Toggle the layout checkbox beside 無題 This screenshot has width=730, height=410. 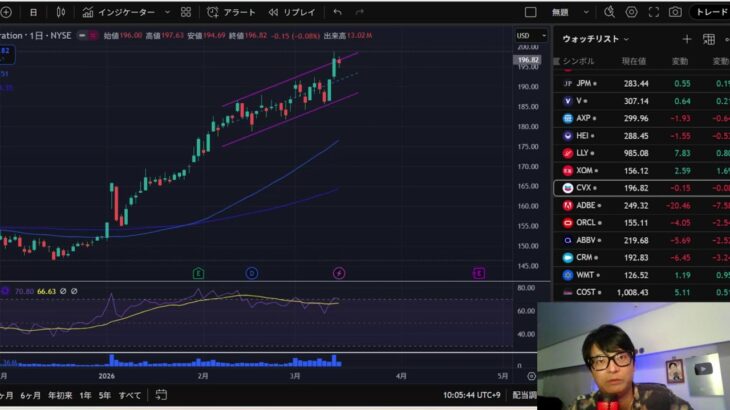(531, 12)
